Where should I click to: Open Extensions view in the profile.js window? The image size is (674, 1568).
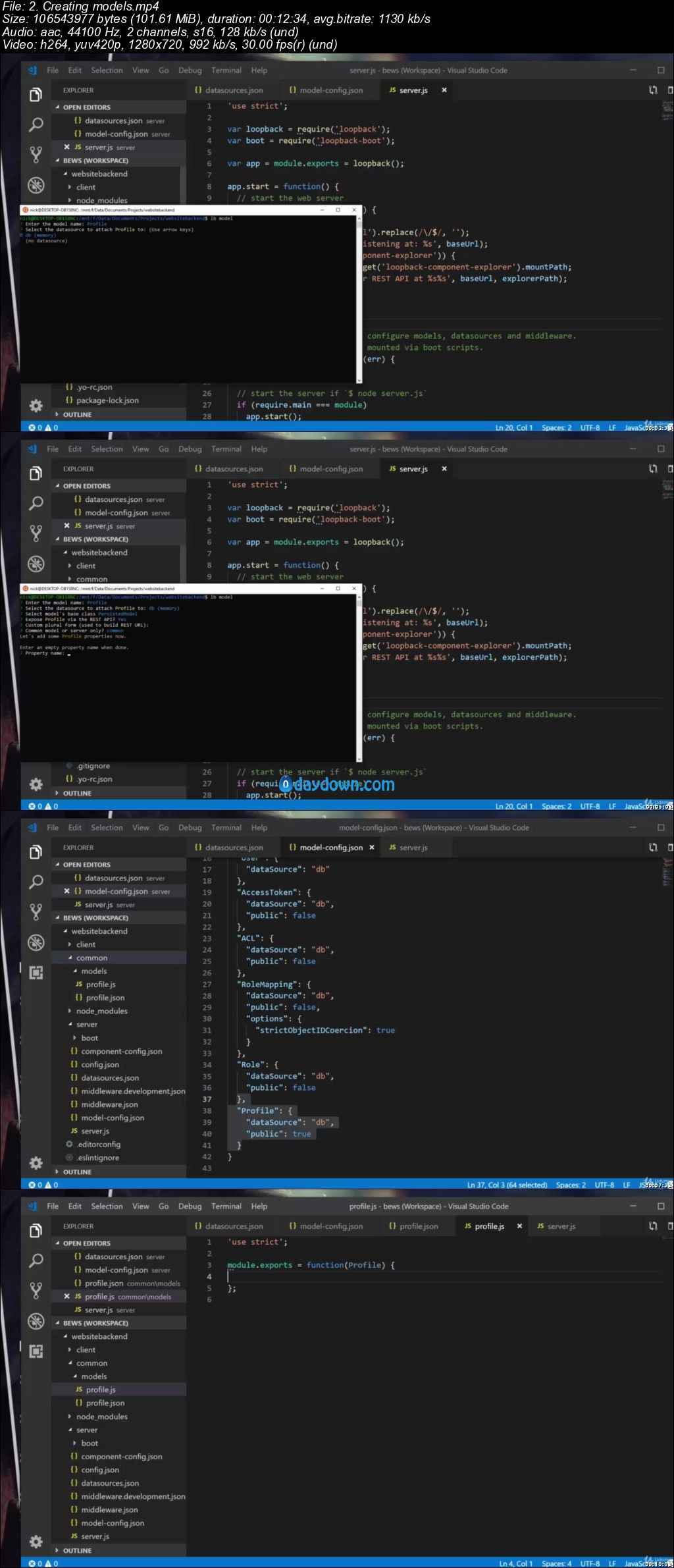pyautogui.click(x=36, y=1351)
